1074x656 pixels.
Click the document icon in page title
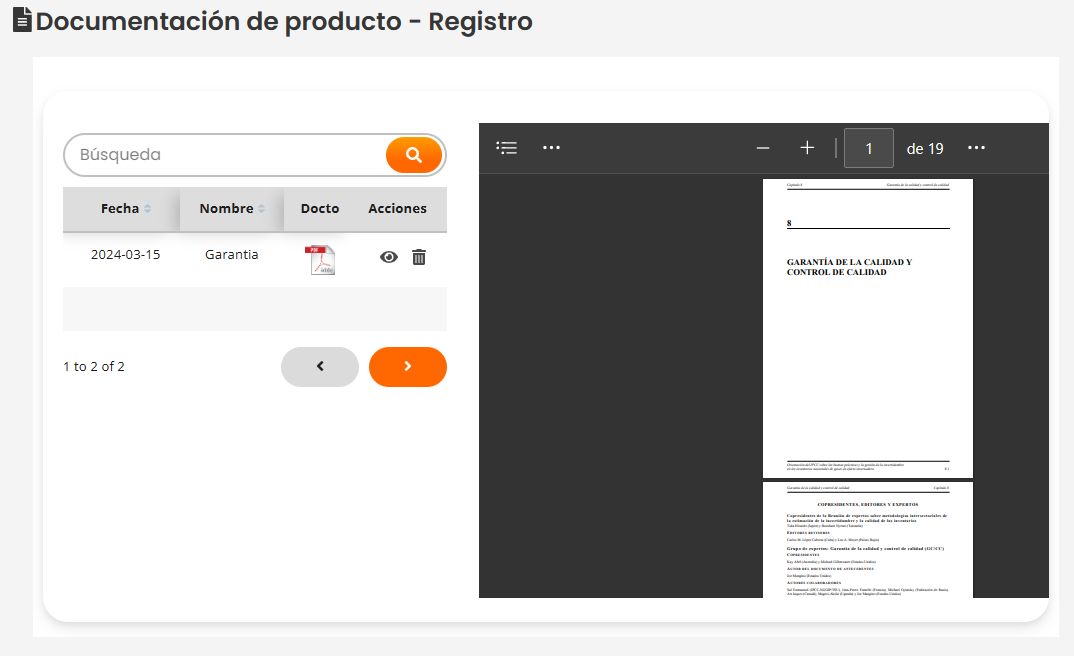(22, 20)
